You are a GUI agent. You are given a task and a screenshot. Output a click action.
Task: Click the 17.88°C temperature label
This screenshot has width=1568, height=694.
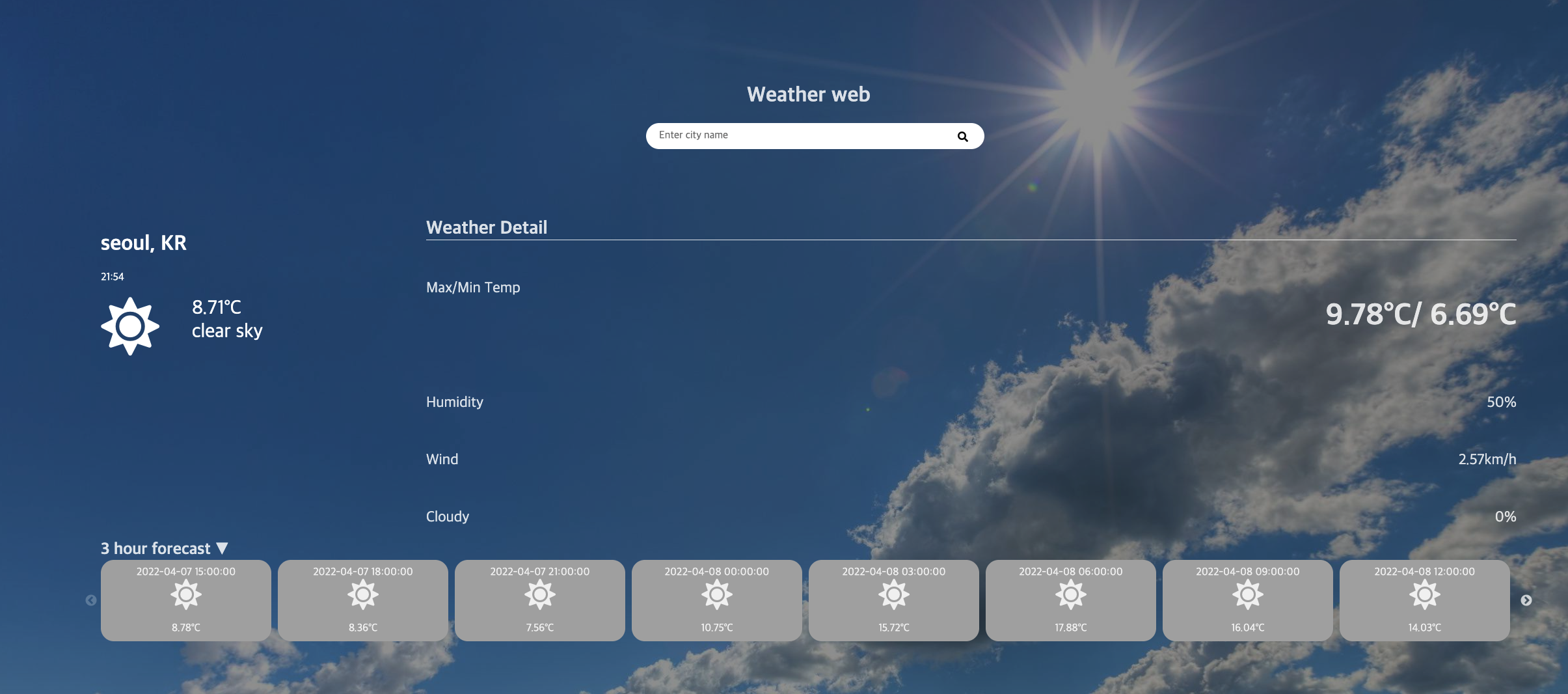[x=1070, y=628]
